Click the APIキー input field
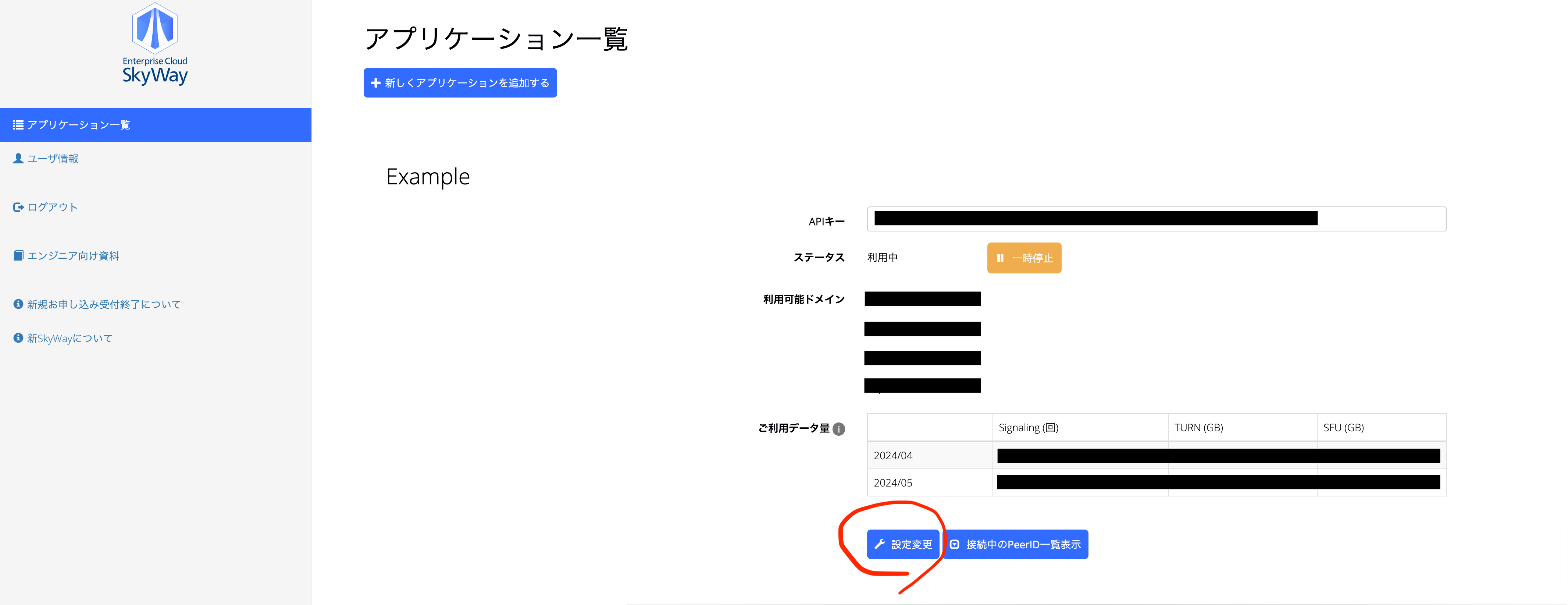The width and height of the screenshot is (1568, 605). (x=1157, y=219)
